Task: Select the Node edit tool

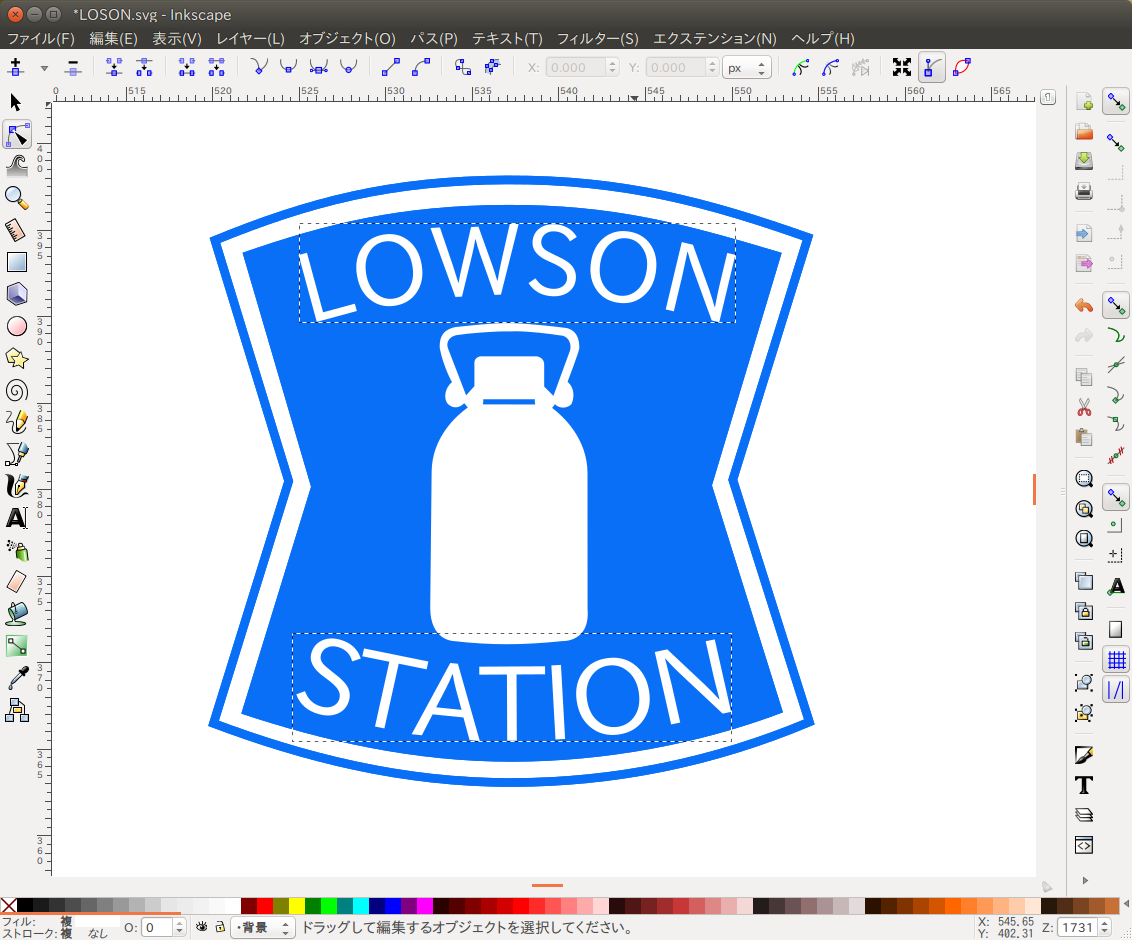Action: pyautogui.click(x=17, y=135)
